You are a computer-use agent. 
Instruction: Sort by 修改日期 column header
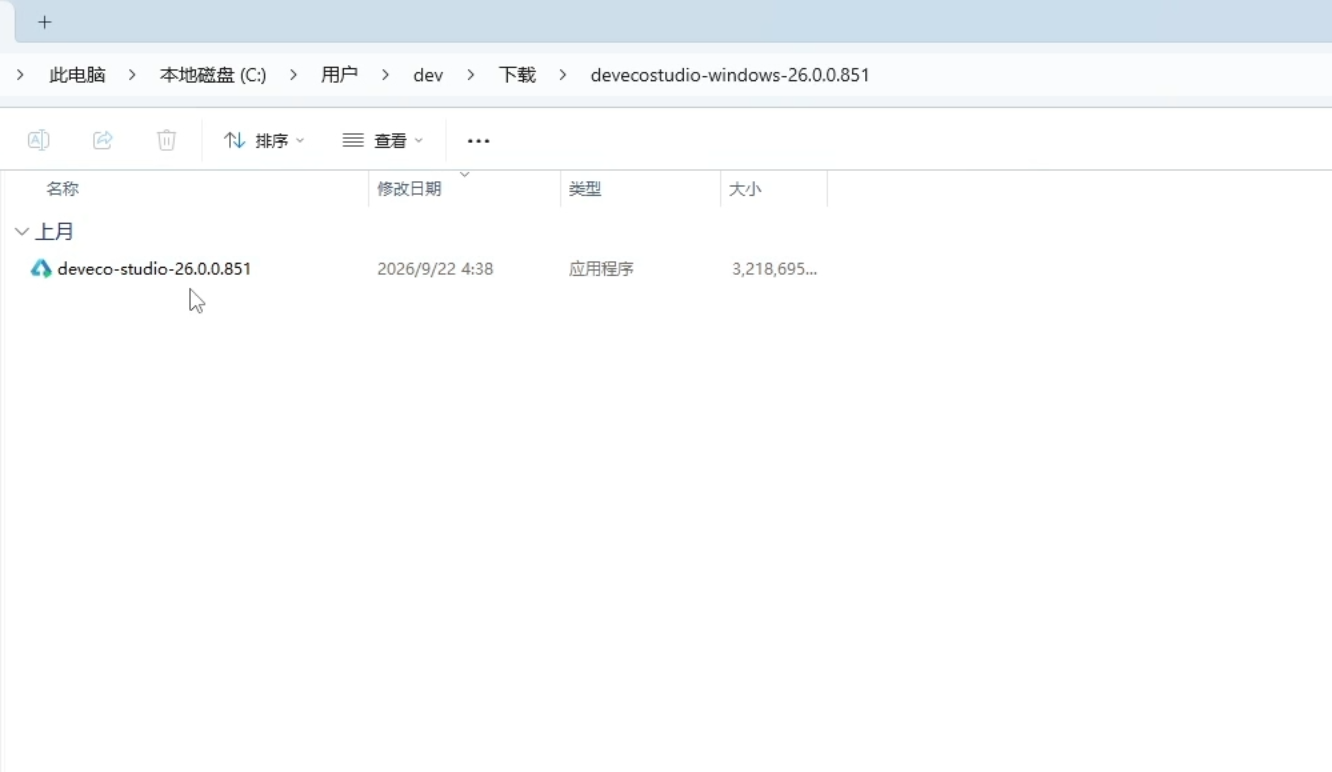click(x=409, y=189)
